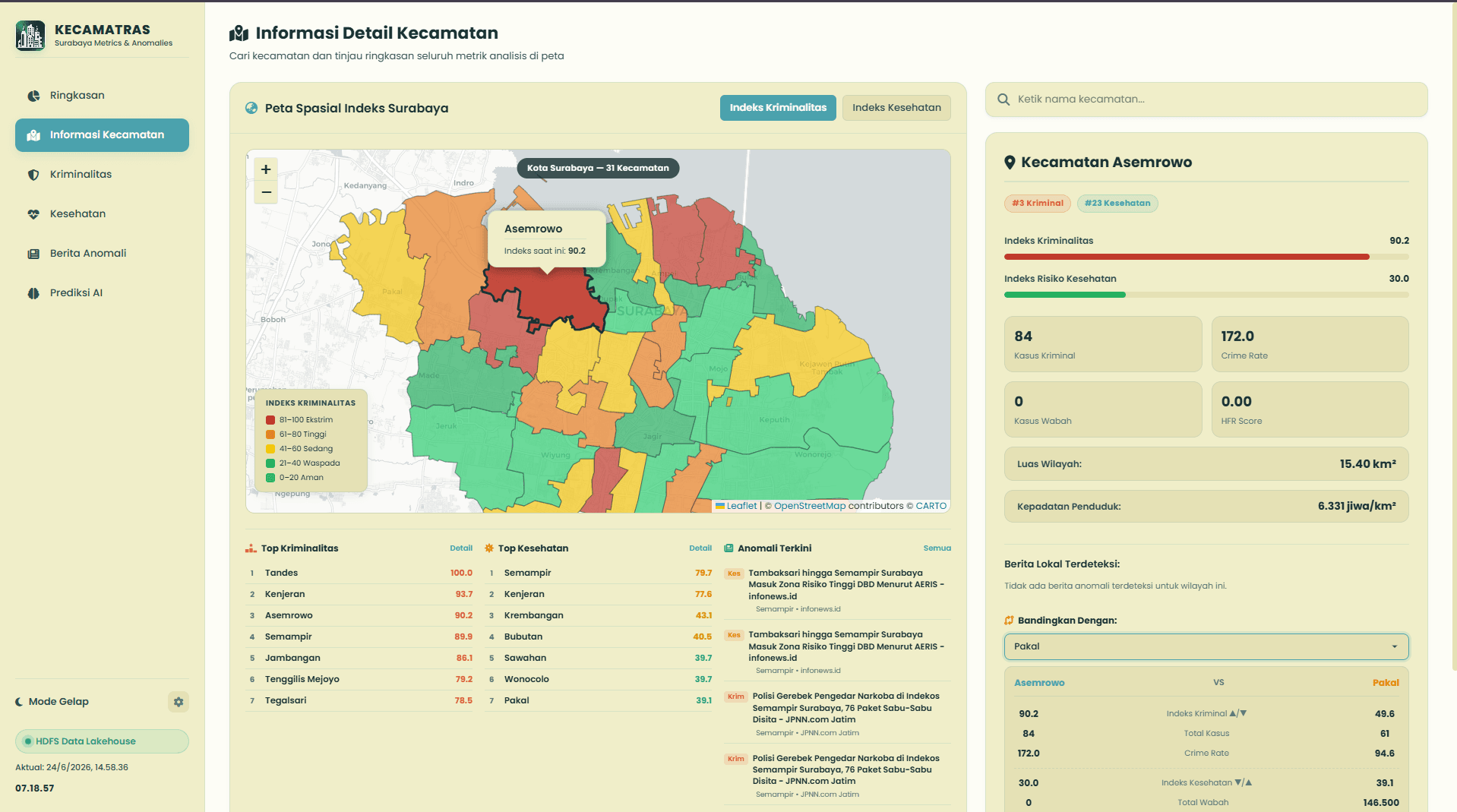Click the search magnifier icon

(1003, 100)
